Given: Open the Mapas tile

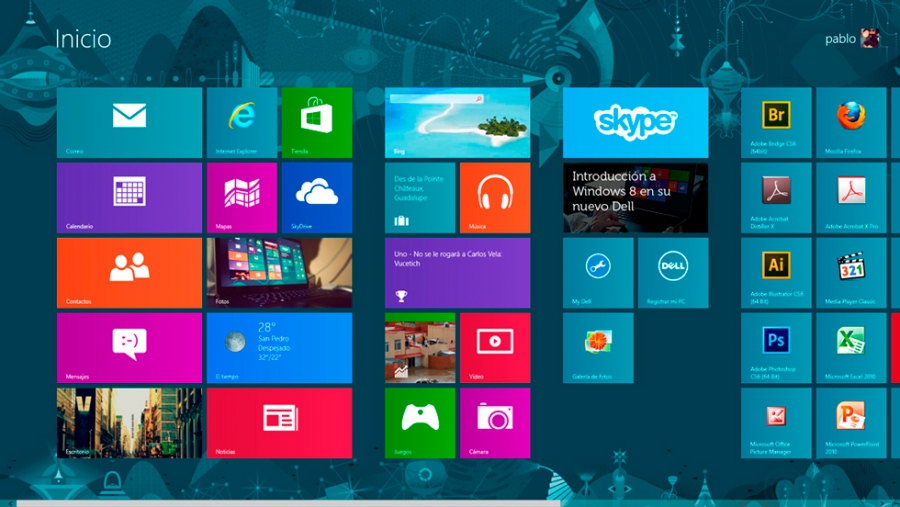Looking at the screenshot, I should (x=242, y=198).
